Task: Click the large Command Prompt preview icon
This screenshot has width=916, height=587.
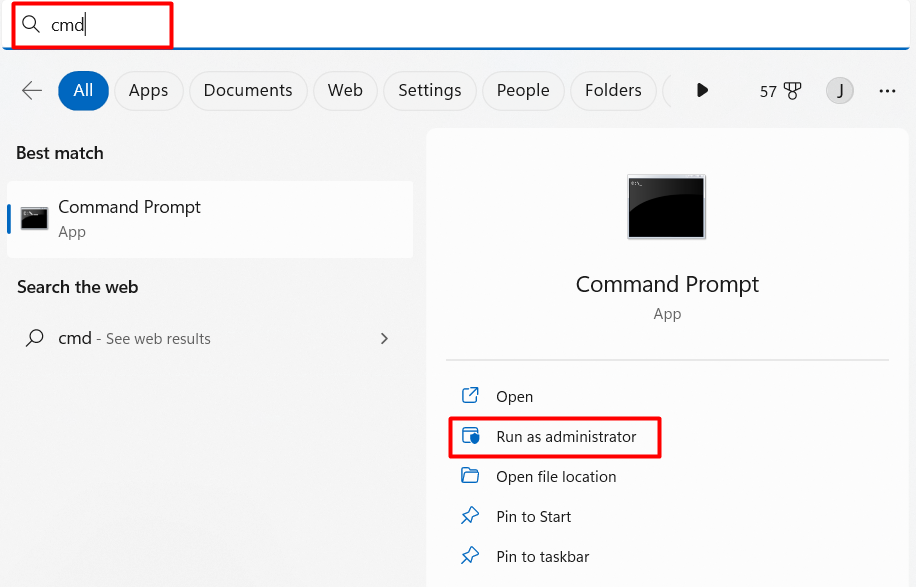Action: pos(667,207)
